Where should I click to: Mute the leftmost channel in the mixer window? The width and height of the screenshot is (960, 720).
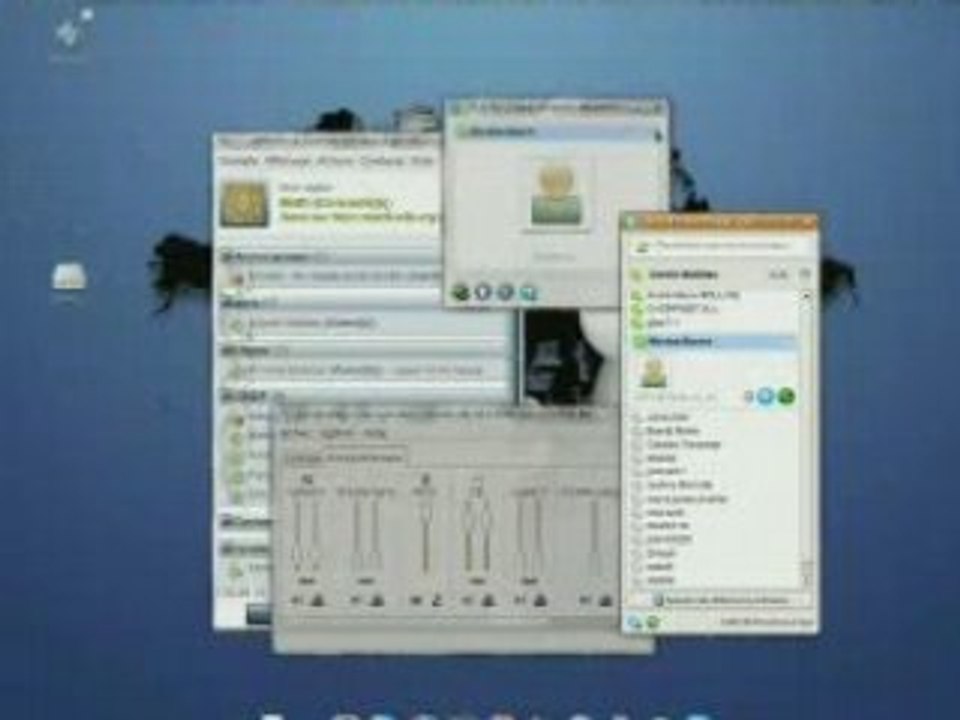(x=298, y=601)
